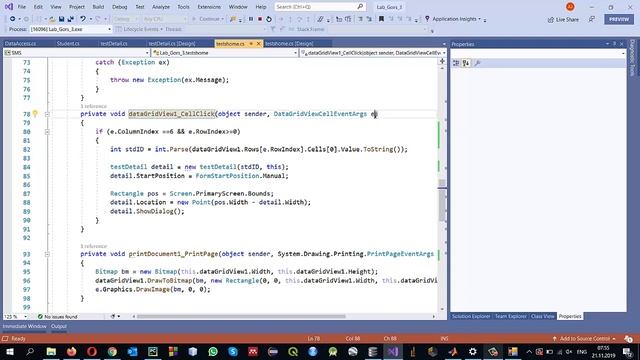This screenshot has width=640, height=360.
Task: Switch to the testDetail.cs [Design] tab
Action: 172,44
